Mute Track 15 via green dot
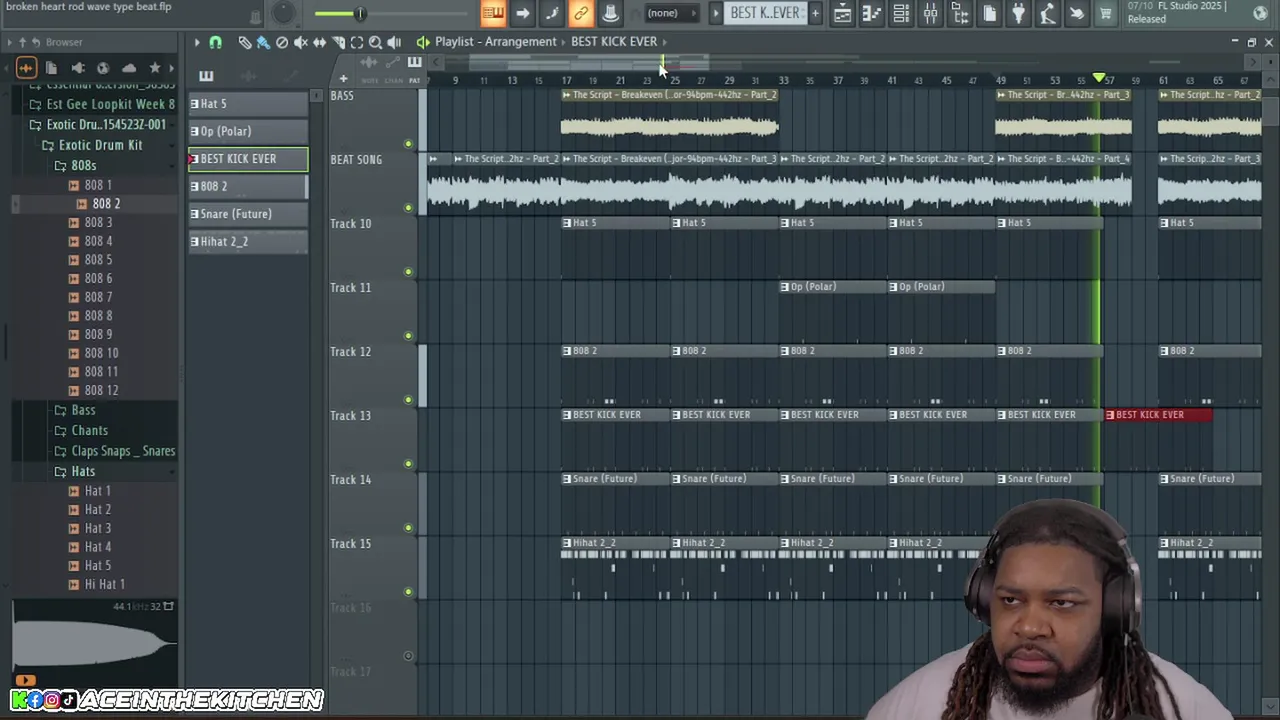1280x720 pixels. tap(408, 592)
